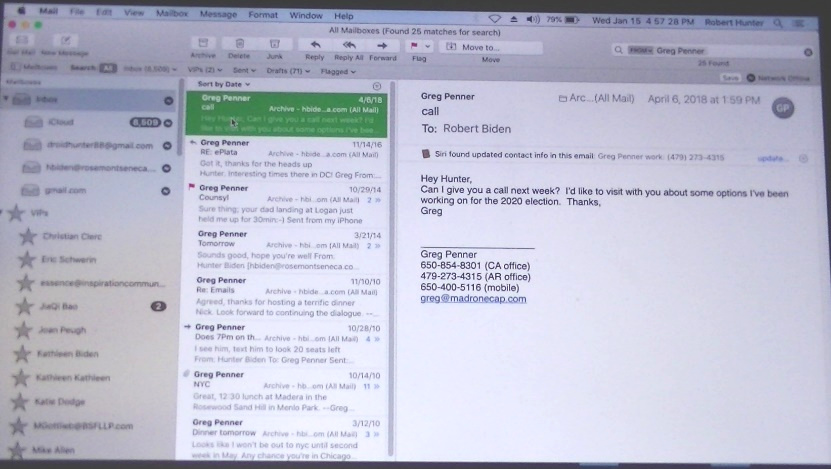Click the volume icon in menu bar
Screen dimensions: 831x469
pos(533,19)
